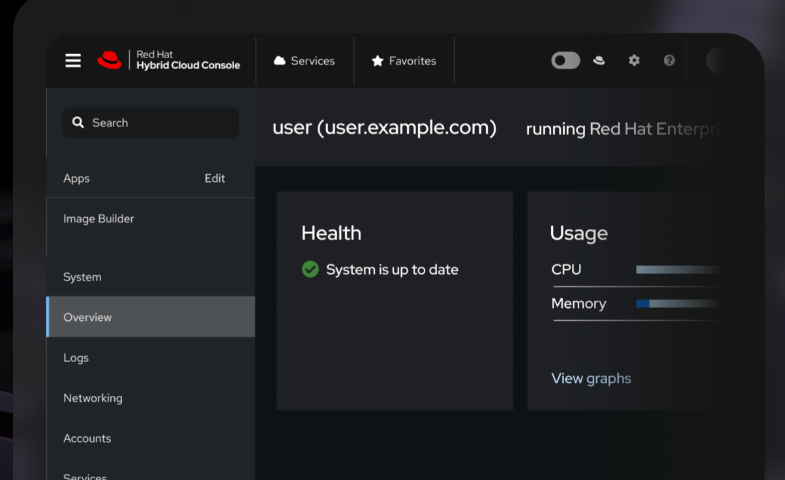Click the View graphs link
785x480 pixels.
pos(591,378)
